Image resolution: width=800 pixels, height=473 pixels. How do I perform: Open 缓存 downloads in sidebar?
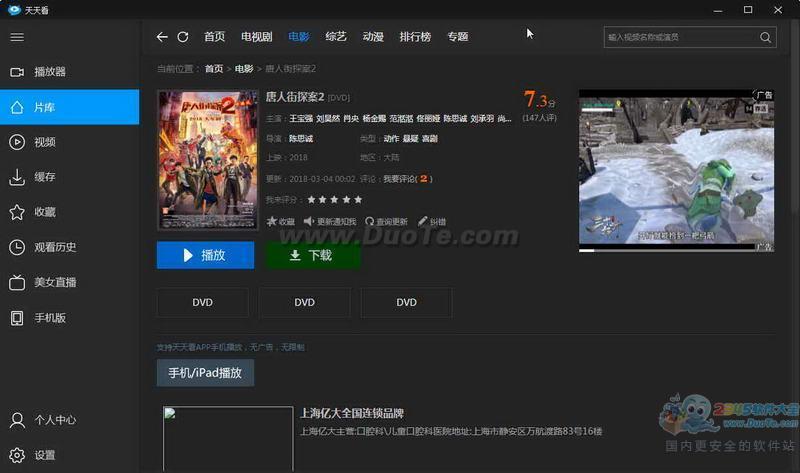69,177
